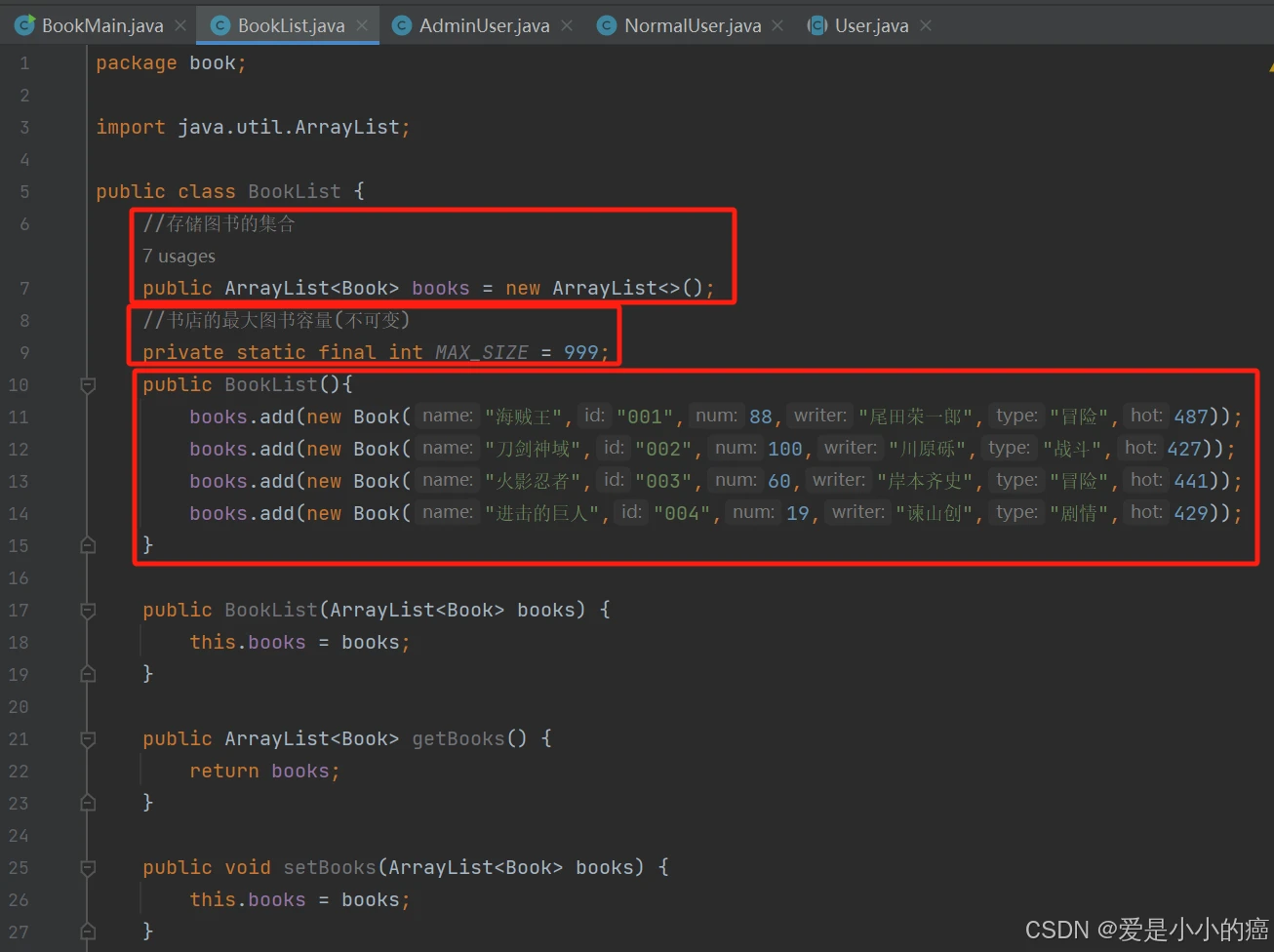Click the num value 100 on line 12

pyautogui.click(x=785, y=450)
